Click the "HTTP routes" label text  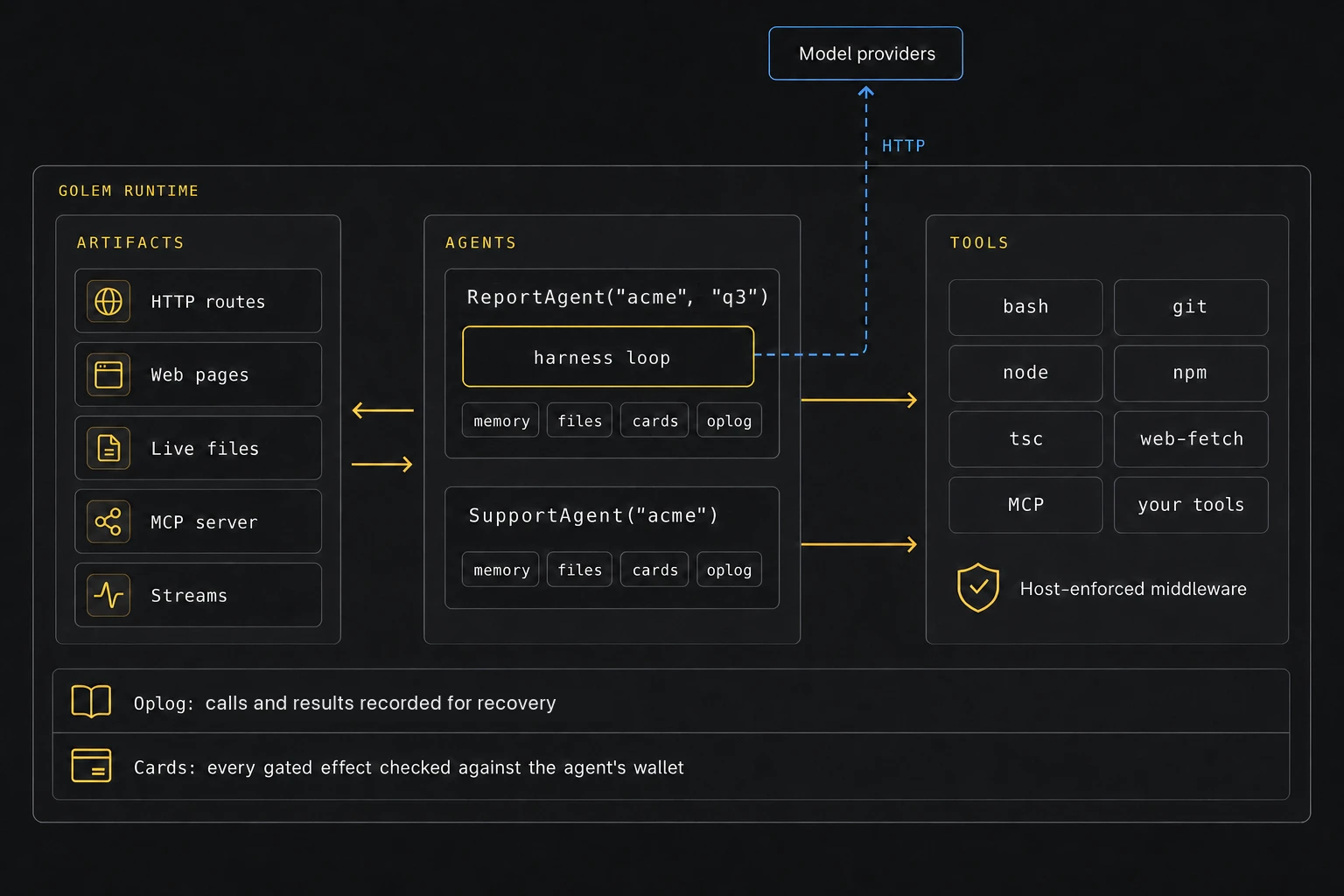(207, 302)
